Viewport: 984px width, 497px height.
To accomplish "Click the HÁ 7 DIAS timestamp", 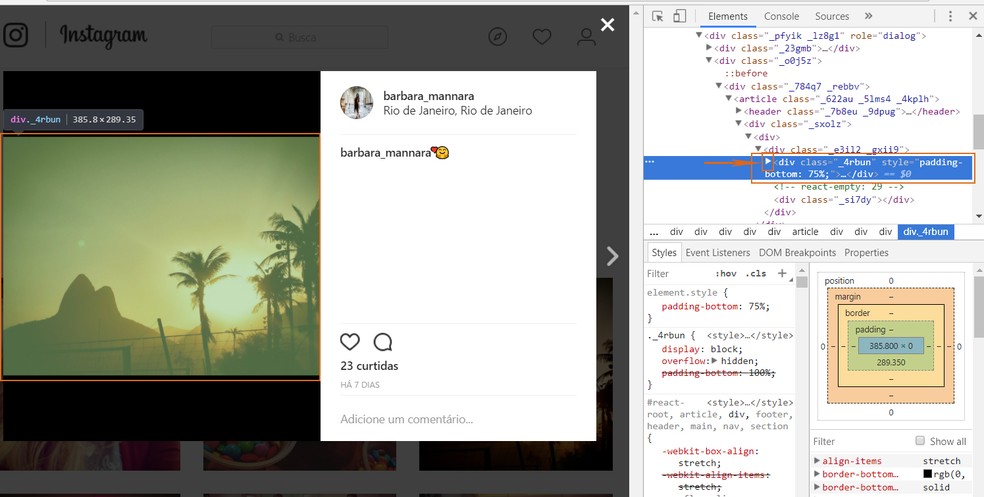I will pyautogui.click(x=360, y=385).
